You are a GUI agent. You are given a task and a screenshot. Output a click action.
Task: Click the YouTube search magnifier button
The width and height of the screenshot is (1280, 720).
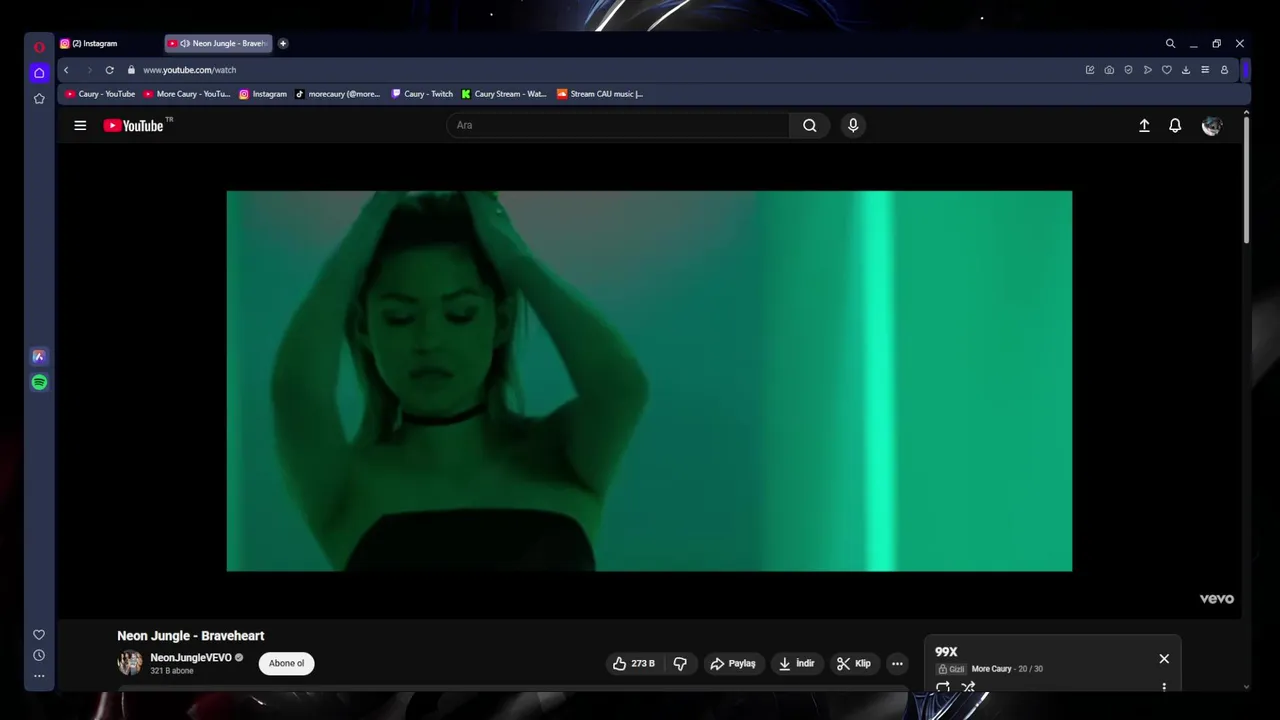[x=810, y=125]
